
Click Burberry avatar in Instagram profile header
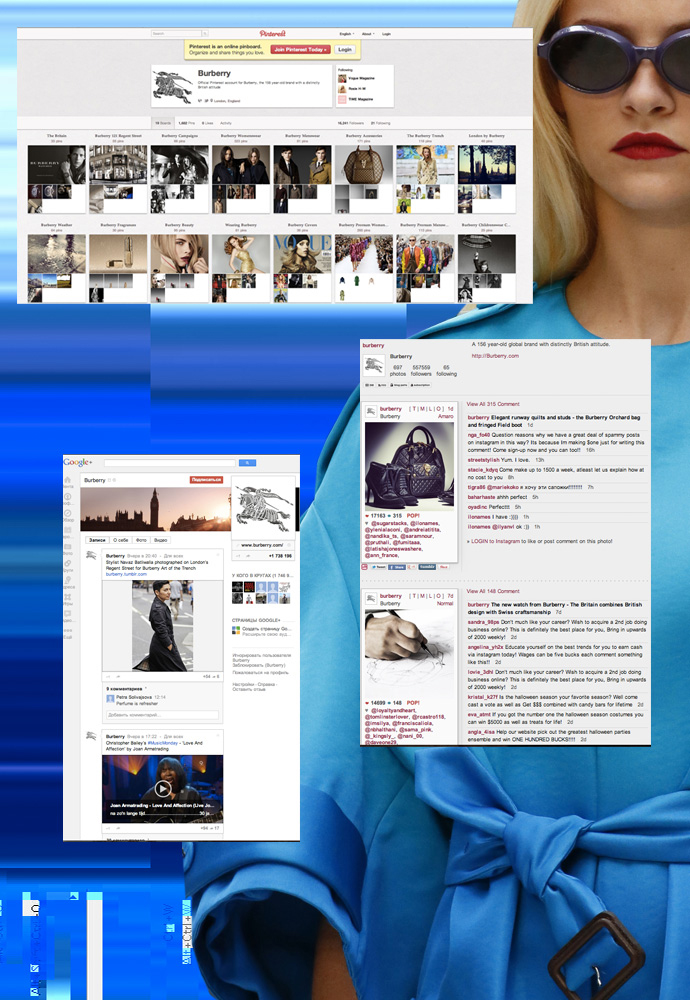(x=373, y=365)
